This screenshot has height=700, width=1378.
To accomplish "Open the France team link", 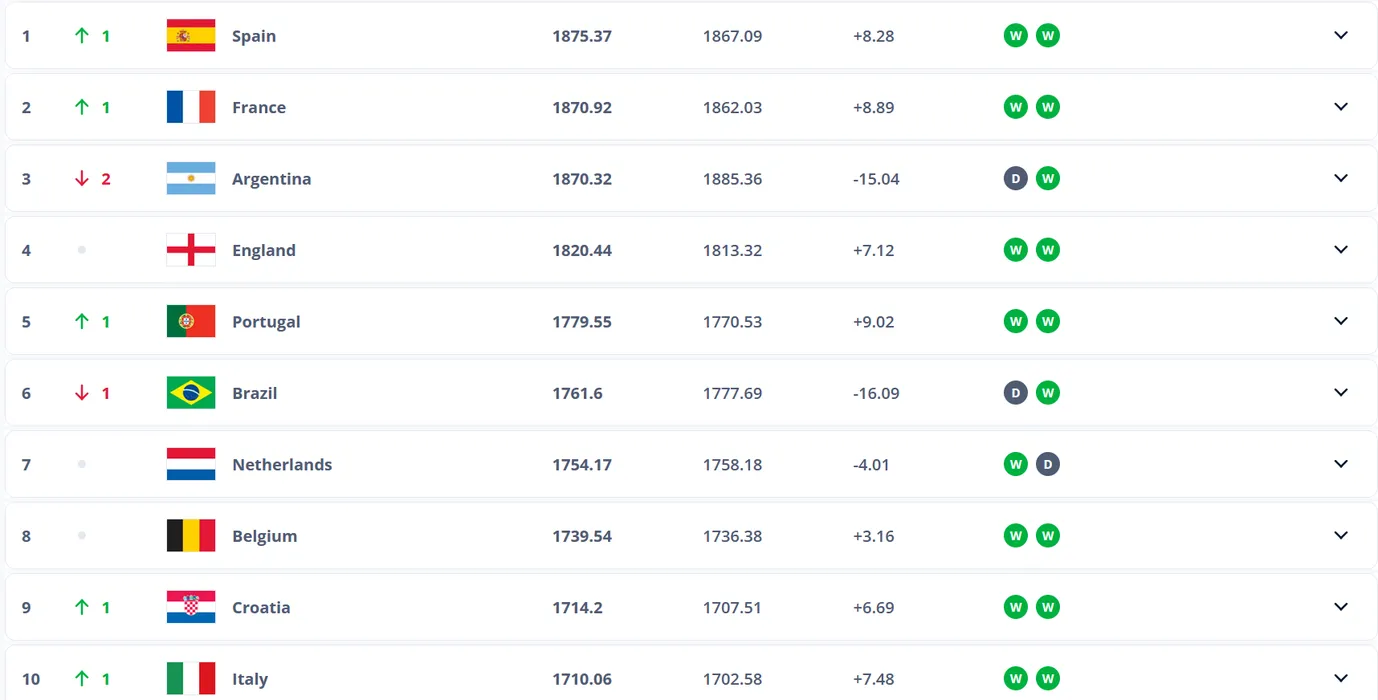I will click(x=259, y=108).
